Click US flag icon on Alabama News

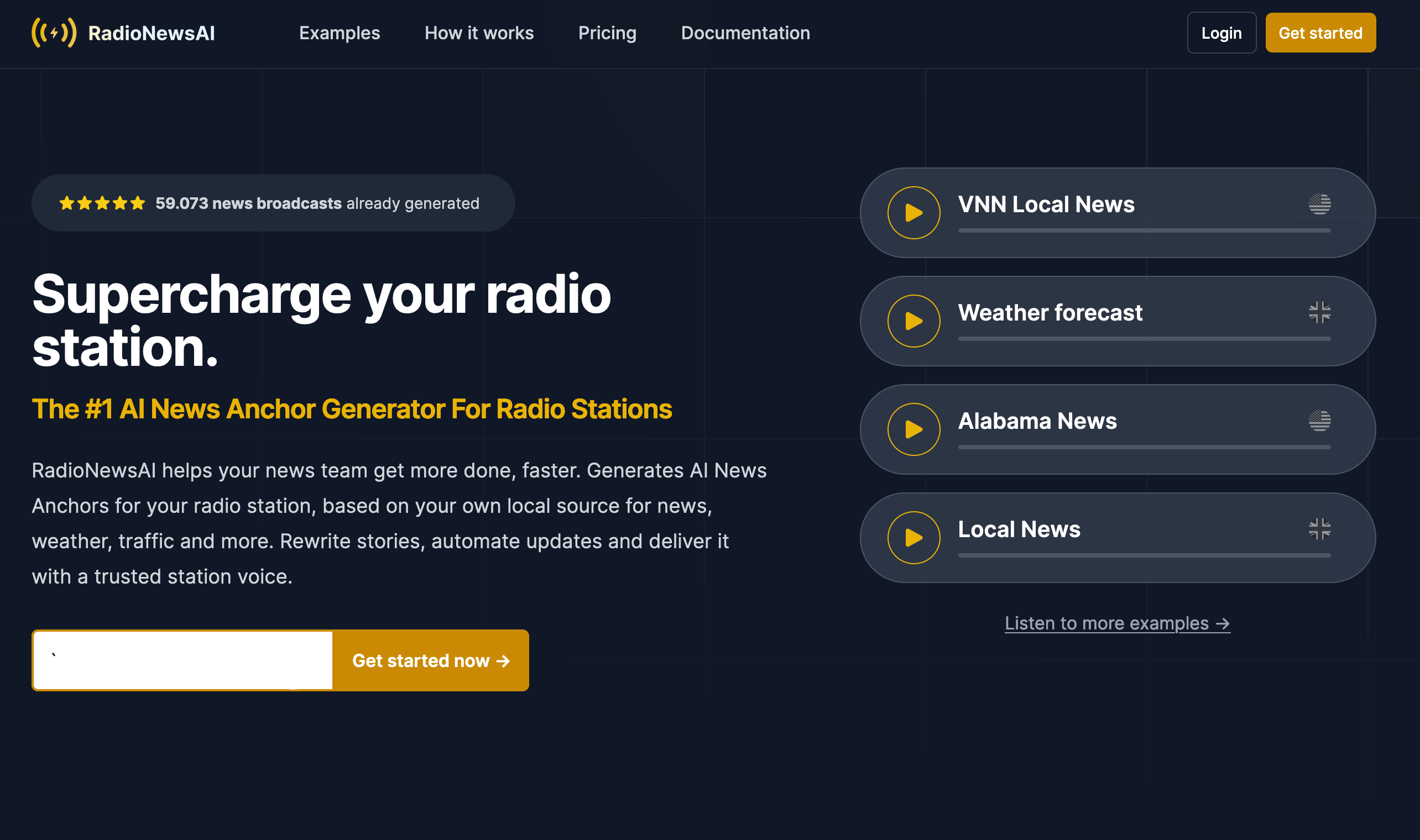(x=1319, y=421)
